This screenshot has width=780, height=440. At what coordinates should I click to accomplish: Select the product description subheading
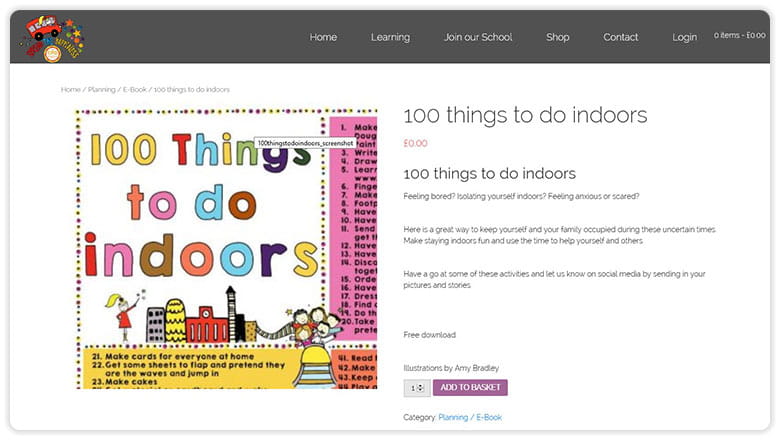click(489, 174)
